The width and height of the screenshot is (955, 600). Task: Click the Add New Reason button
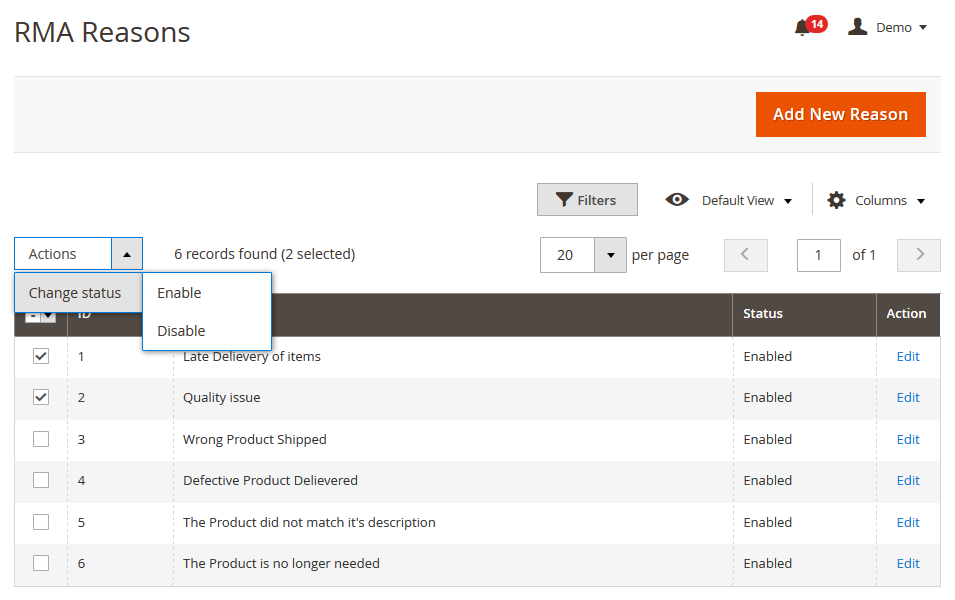(x=840, y=114)
